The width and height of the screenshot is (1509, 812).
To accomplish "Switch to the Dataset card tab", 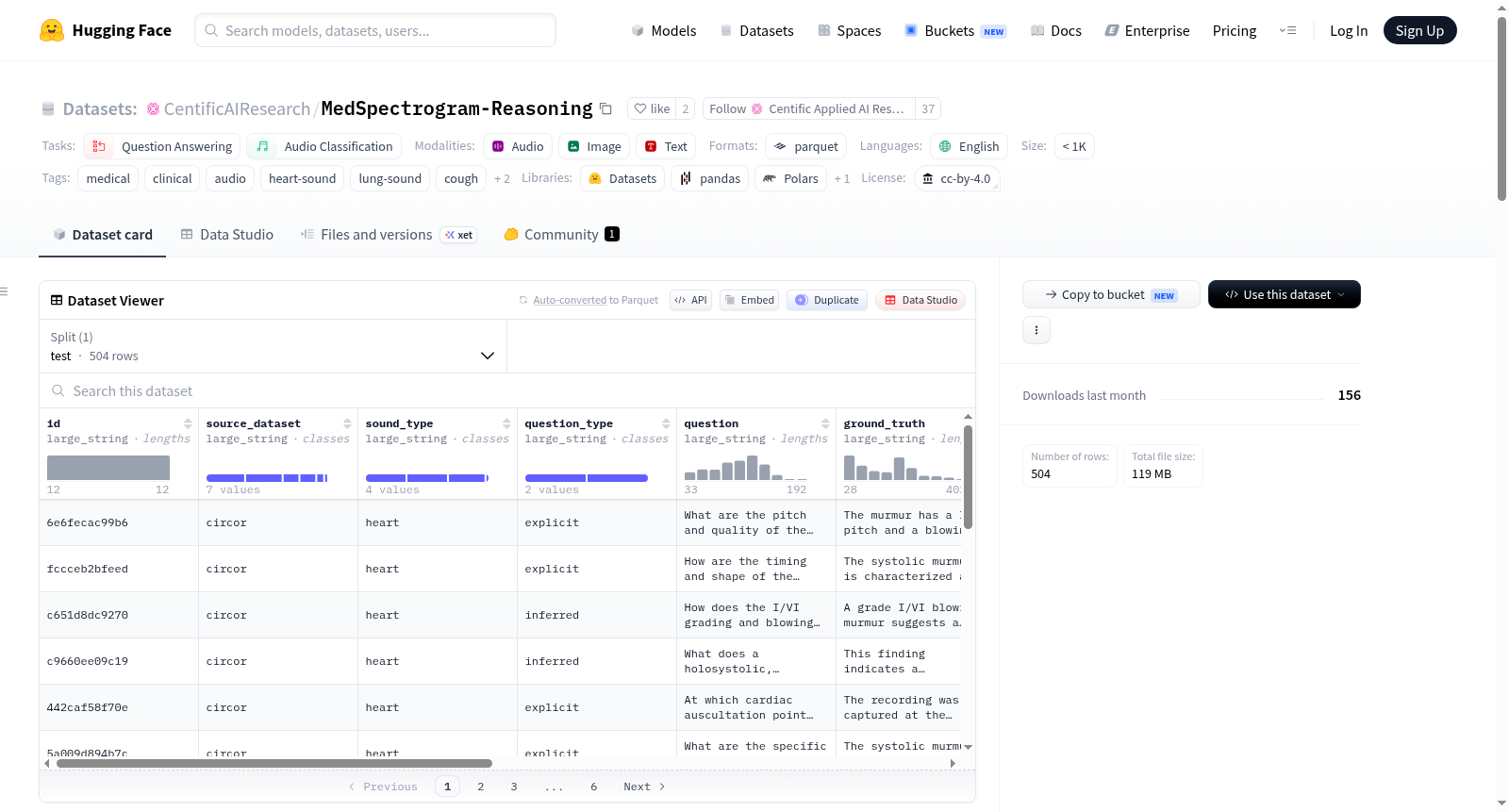I will pyautogui.click(x=103, y=235).
